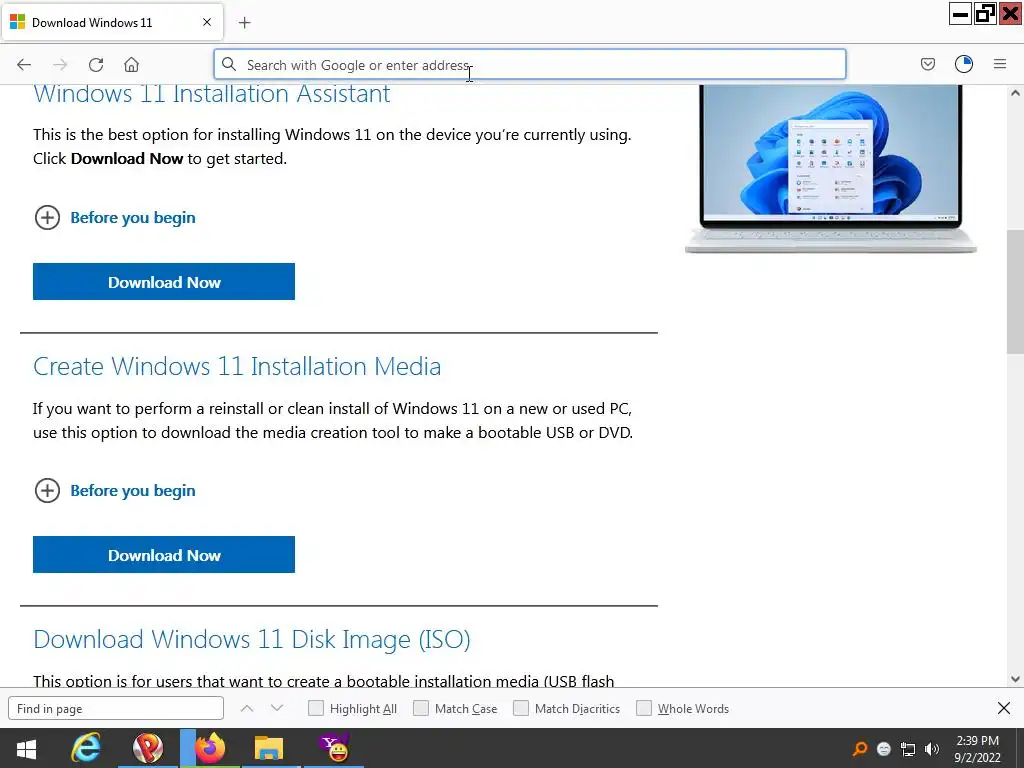Switch to Firefox in the taskbar
Viewport: 1024px width, 768px height.
click(210, 748)
